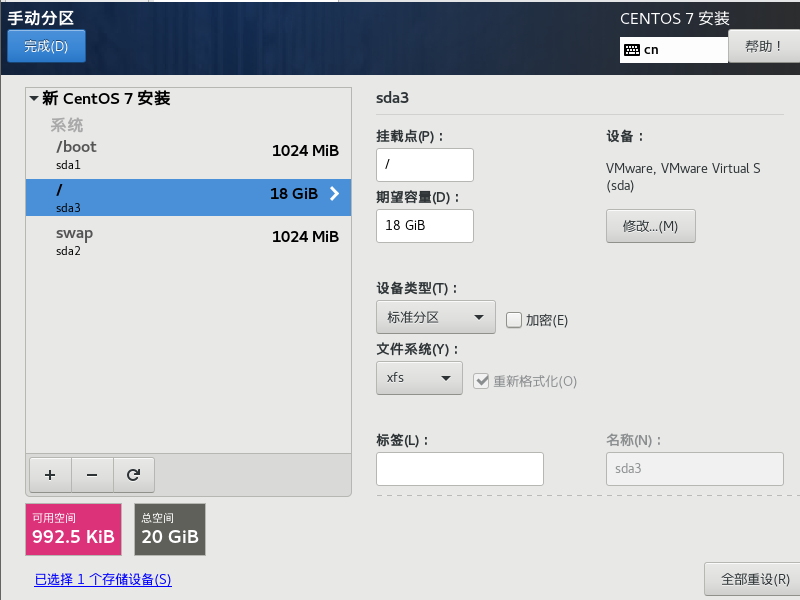The height and width of the screenshot is (600, 800).
Task: Toggle the 重新格式化(O) reformat checkbox
Action: tap(482, 380)
